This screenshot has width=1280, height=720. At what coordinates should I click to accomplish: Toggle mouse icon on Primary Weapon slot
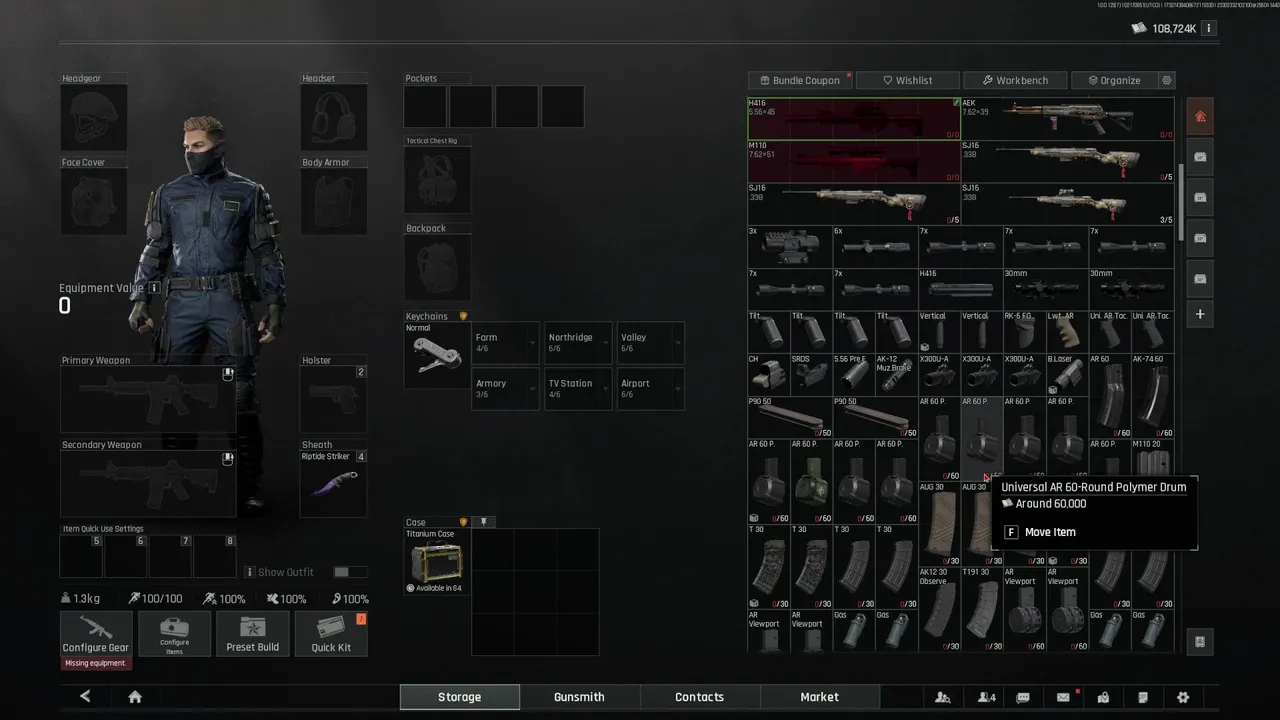228,374
